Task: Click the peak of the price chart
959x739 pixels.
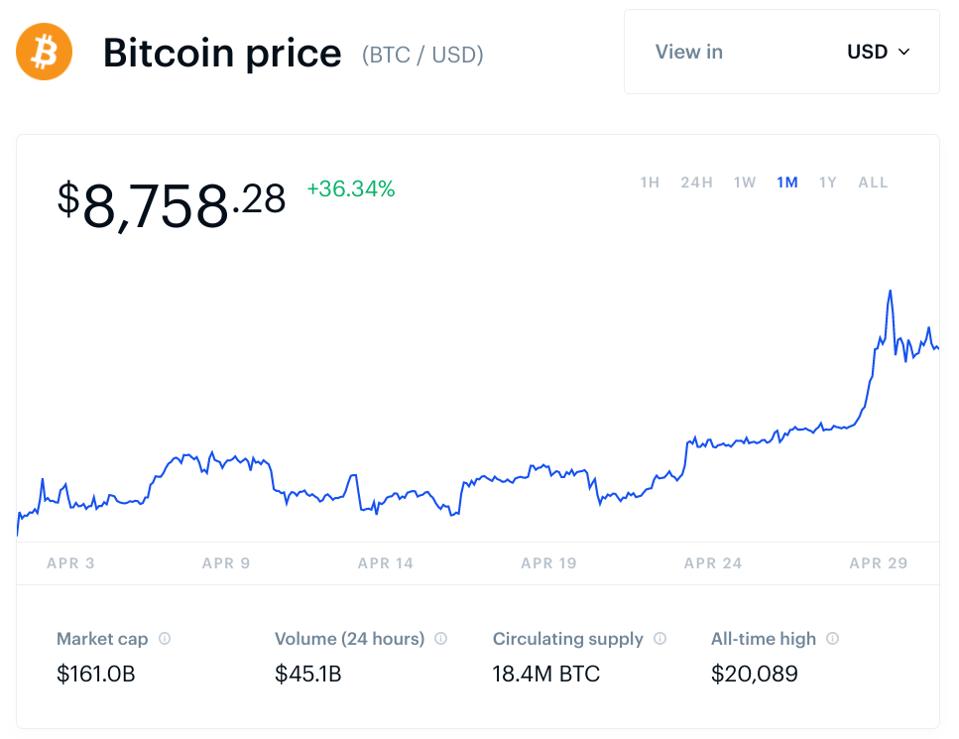Action: click(889, 290)
